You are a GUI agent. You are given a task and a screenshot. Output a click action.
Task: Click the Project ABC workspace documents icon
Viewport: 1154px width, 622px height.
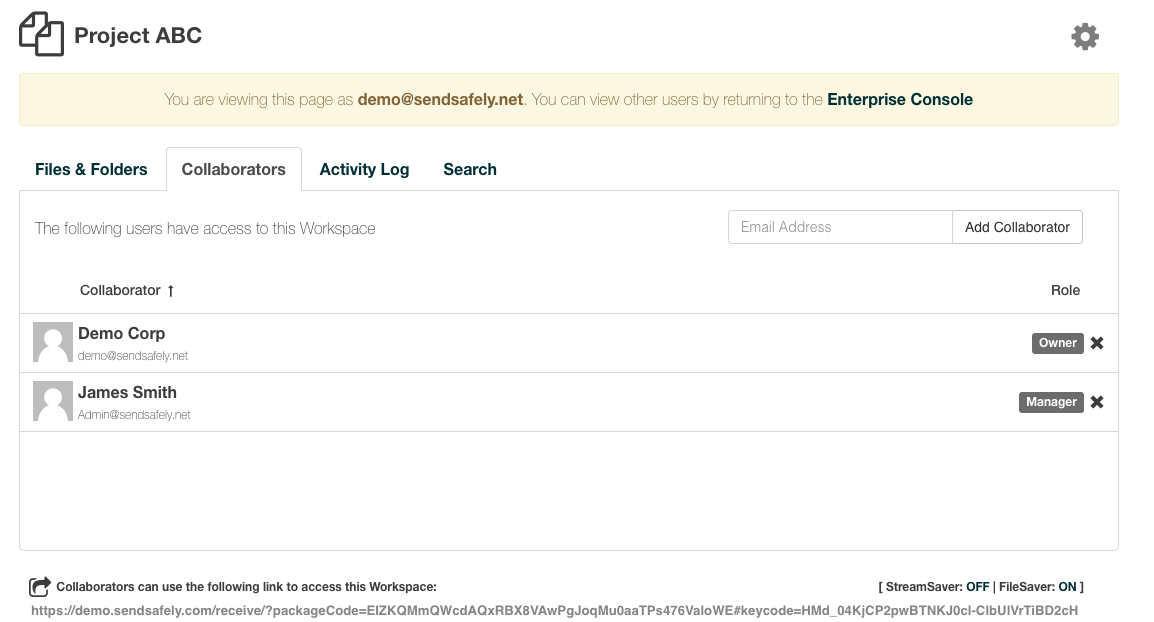click(41, 34)
